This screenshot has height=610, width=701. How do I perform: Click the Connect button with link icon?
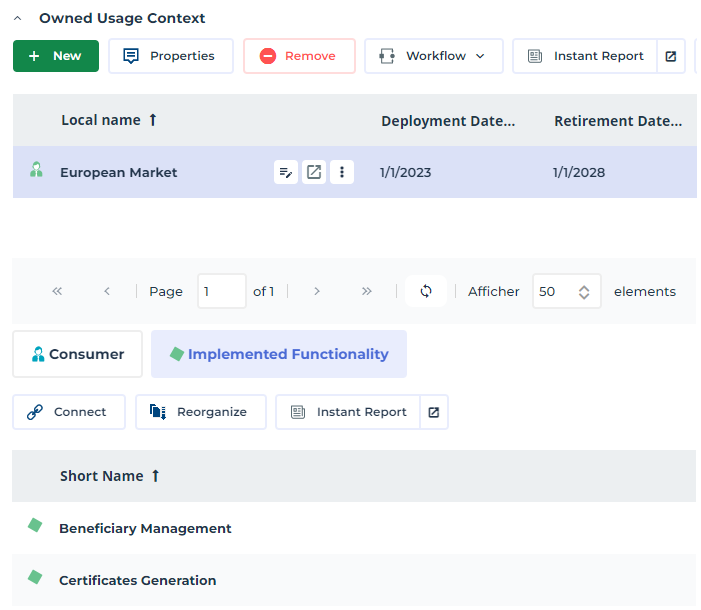68,412
